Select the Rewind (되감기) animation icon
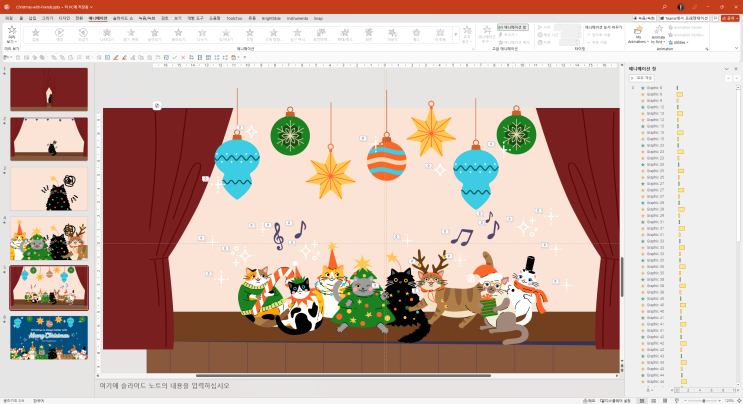The image size is (743, 404). (x=83, y=35)
